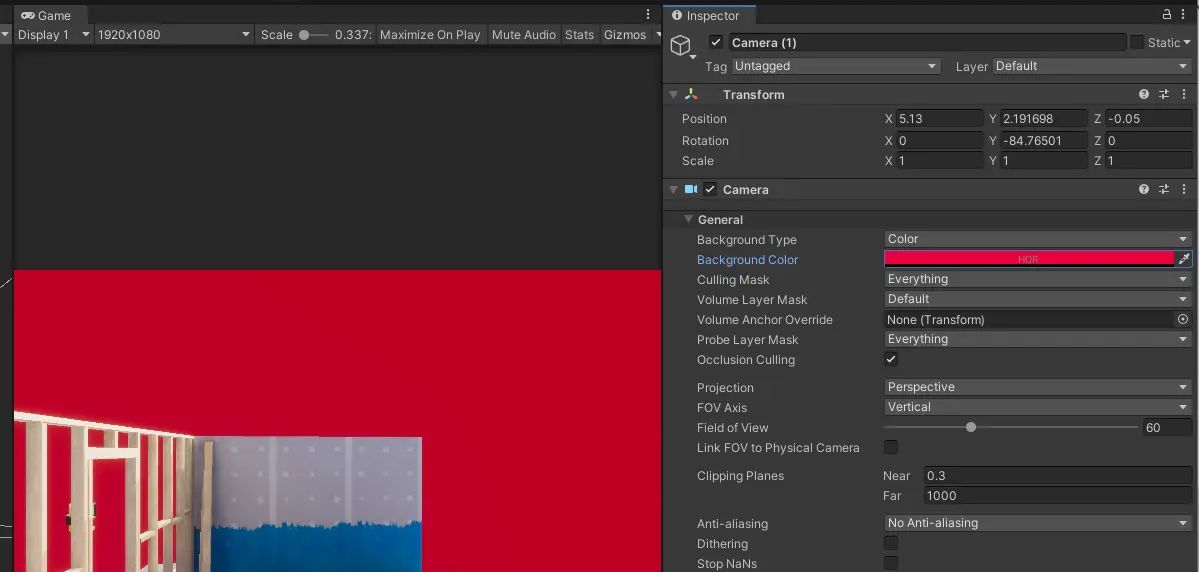Viewport: 1199px width, 572px height.
Task: Enable the Stop NaNs checkbox
Action: pos(891,564)
